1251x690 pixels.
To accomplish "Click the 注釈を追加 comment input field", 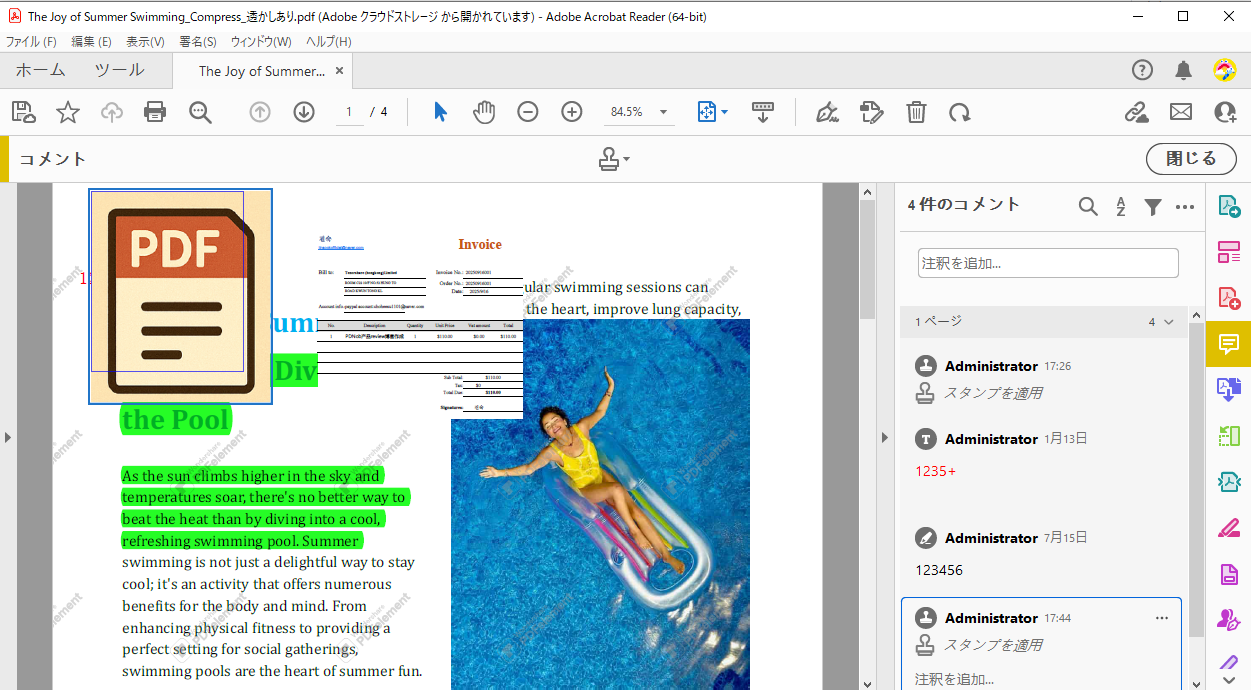I will point(1047,263).
